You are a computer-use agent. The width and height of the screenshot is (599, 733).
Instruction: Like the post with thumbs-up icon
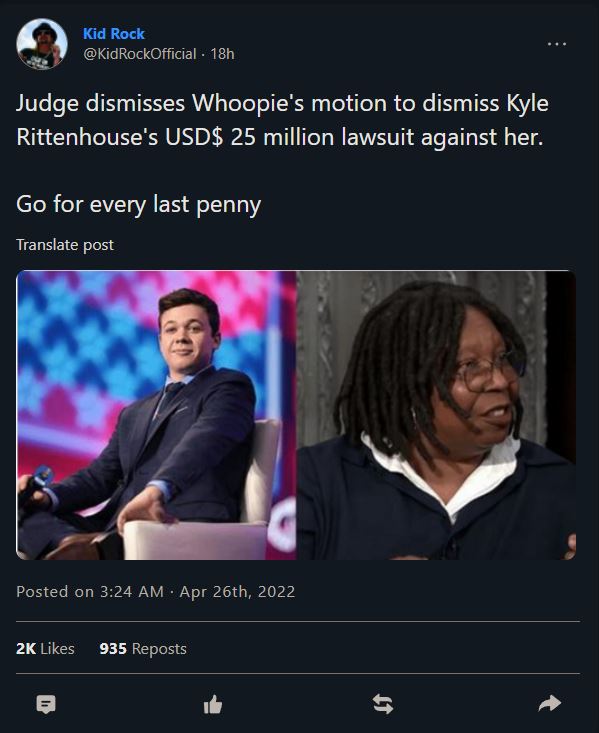pos(213,704)
